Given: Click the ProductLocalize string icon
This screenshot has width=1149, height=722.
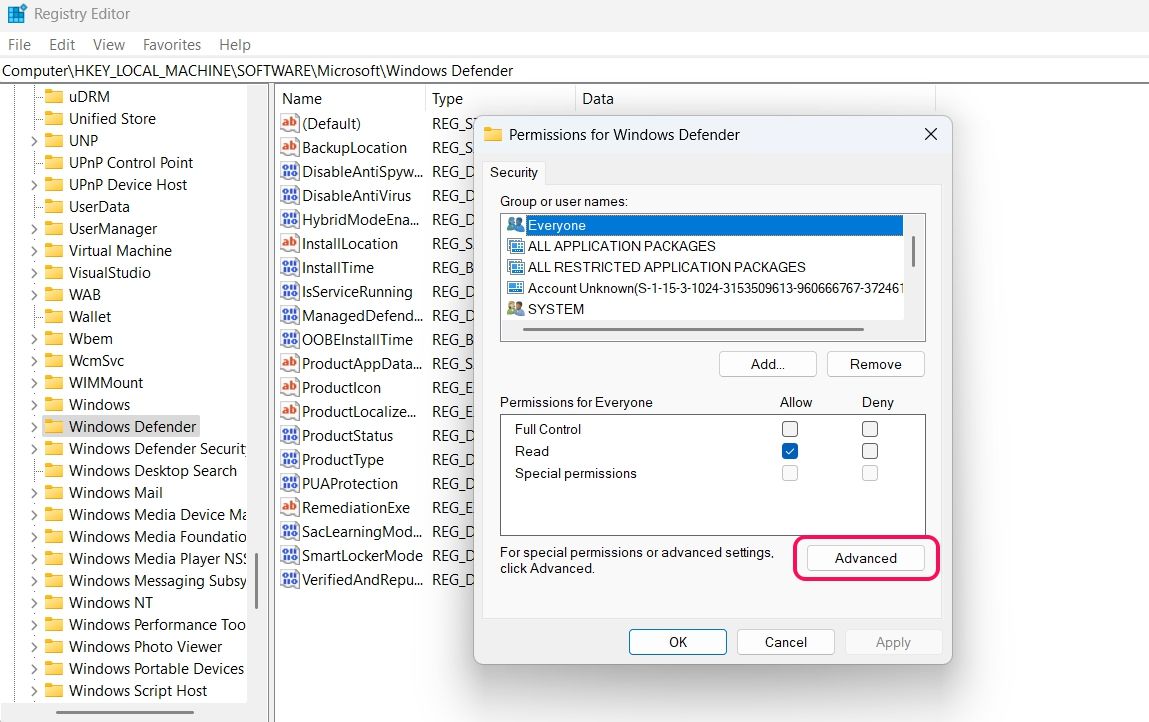Looking at the screenshot, I should coord(289,411).
